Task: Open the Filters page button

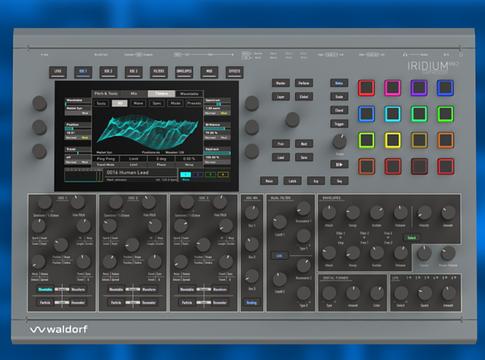Action: coord(159,72)
